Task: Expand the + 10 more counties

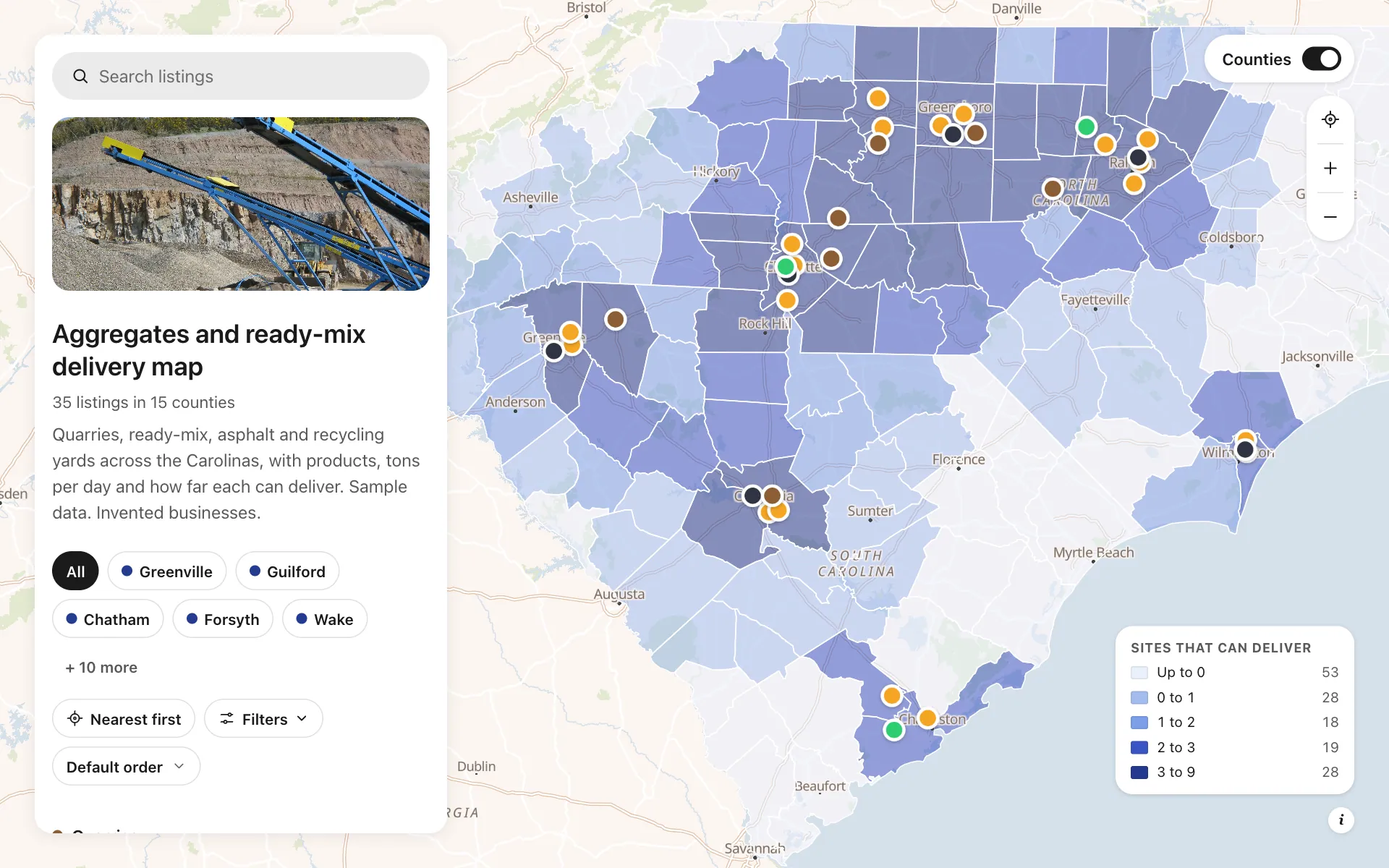Action: pyautogui.click(x=101, y=668)
